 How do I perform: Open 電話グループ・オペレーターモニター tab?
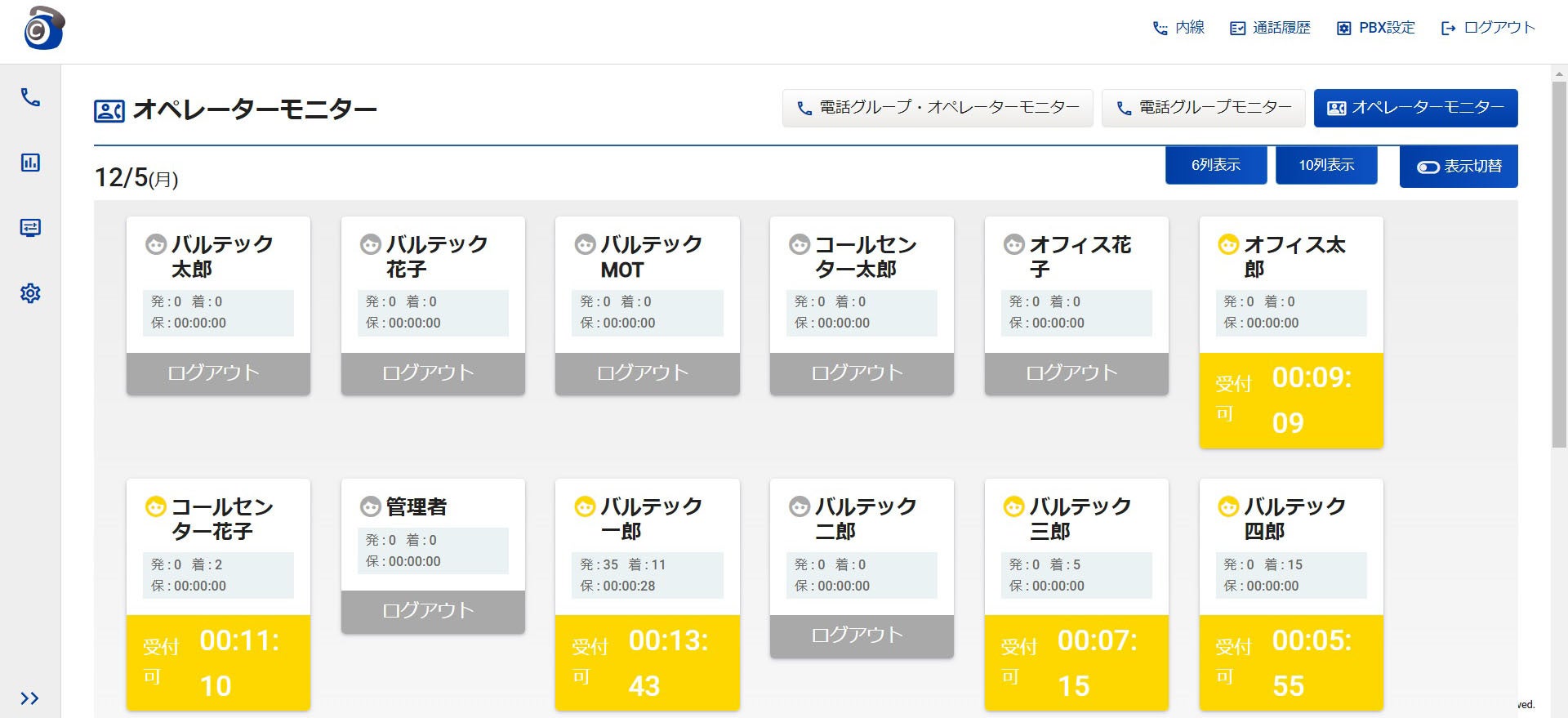point(938,108)
